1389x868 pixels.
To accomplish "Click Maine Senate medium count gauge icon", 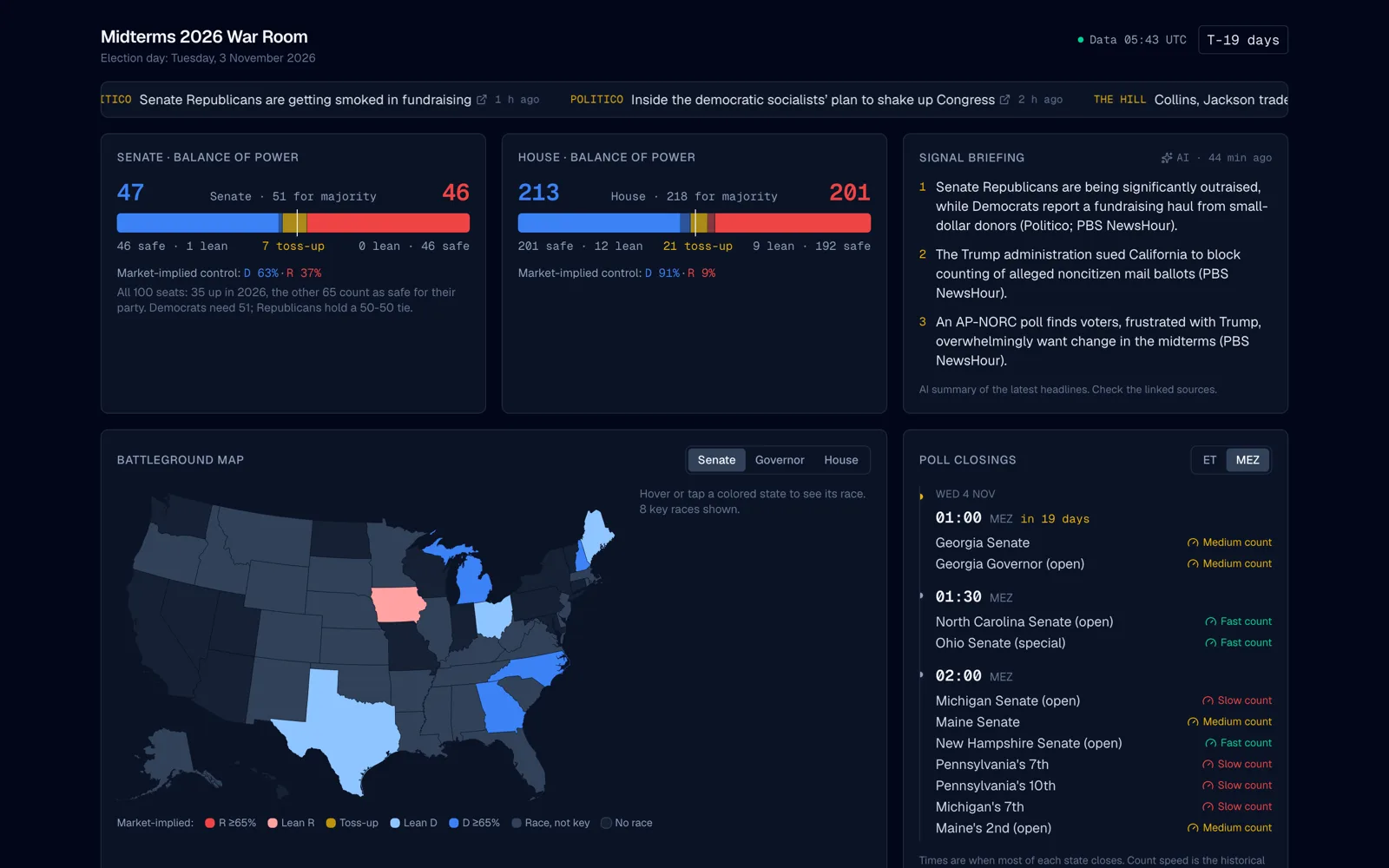I will (1193, 722).
